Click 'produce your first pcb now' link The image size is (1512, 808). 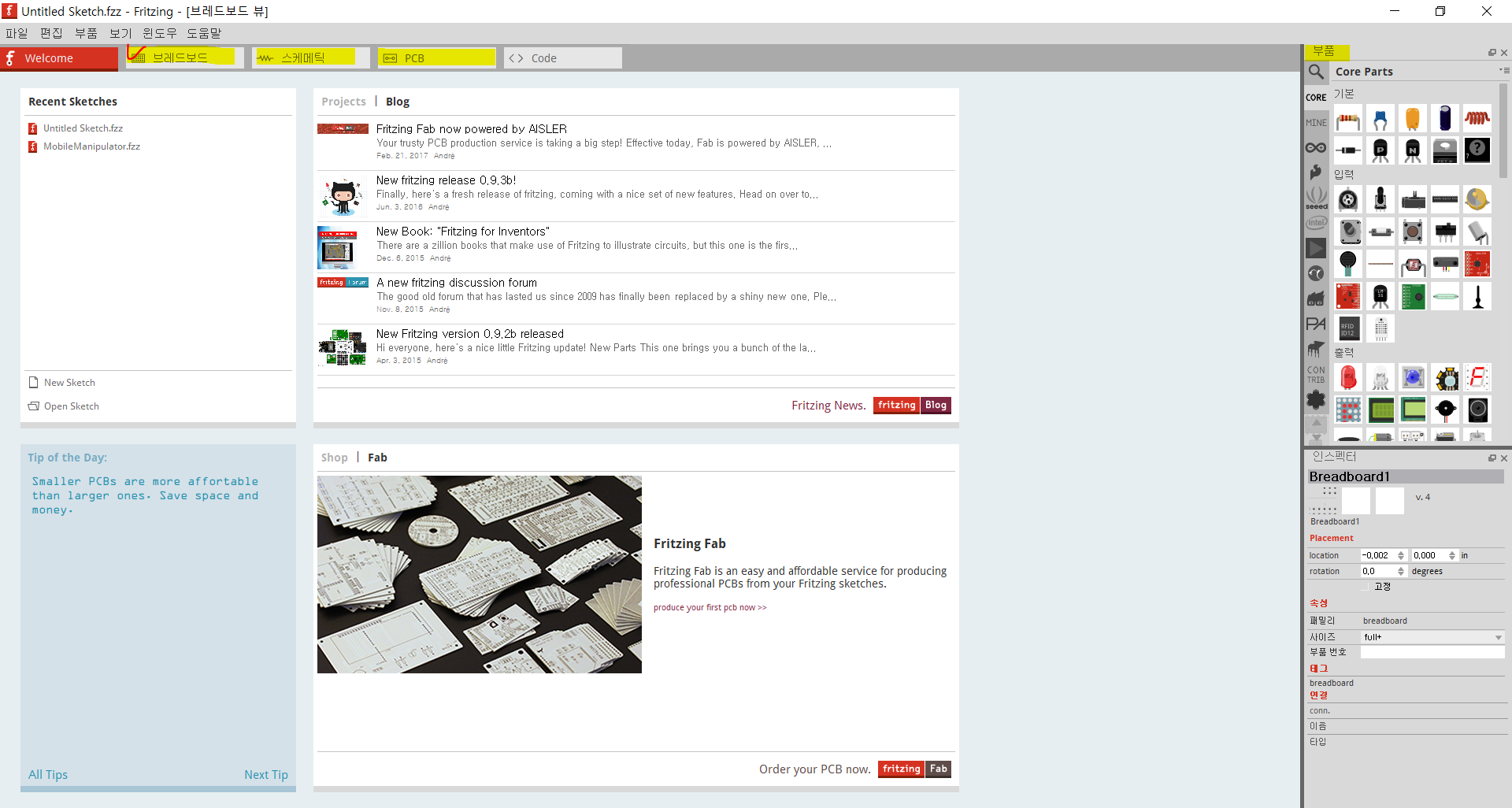point(710,608)
